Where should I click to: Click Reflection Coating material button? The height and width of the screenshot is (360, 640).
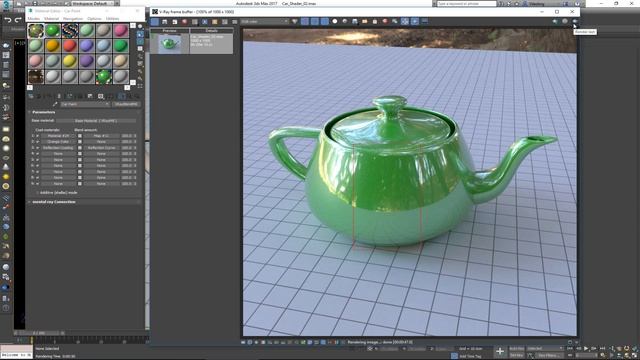click(x=58, y=148)
